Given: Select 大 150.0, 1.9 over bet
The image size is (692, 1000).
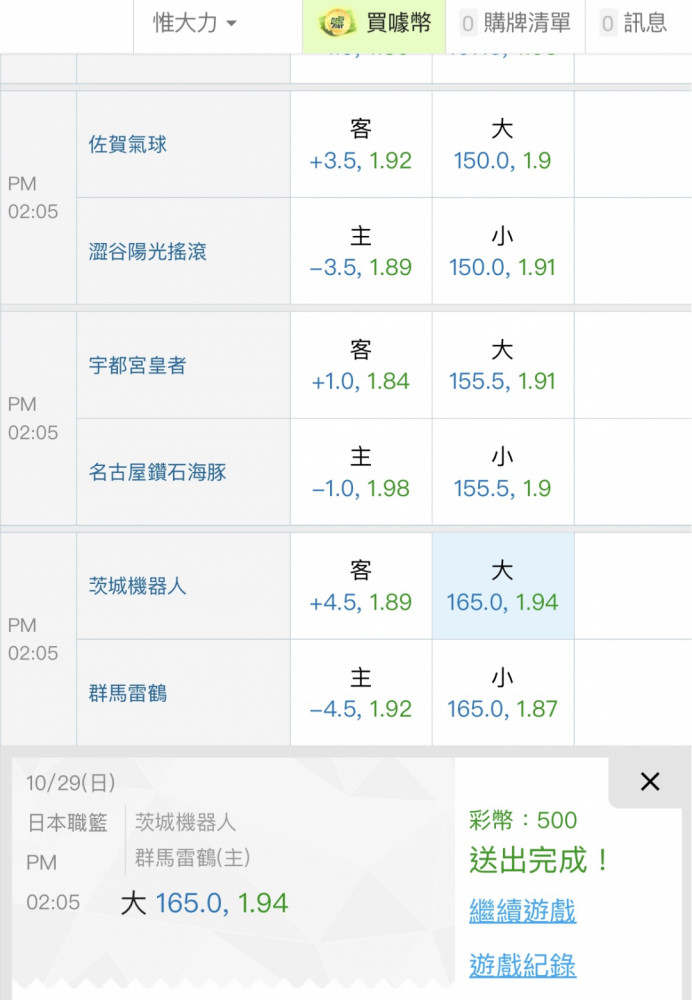Looking at the screenshot, I should 503,144.
